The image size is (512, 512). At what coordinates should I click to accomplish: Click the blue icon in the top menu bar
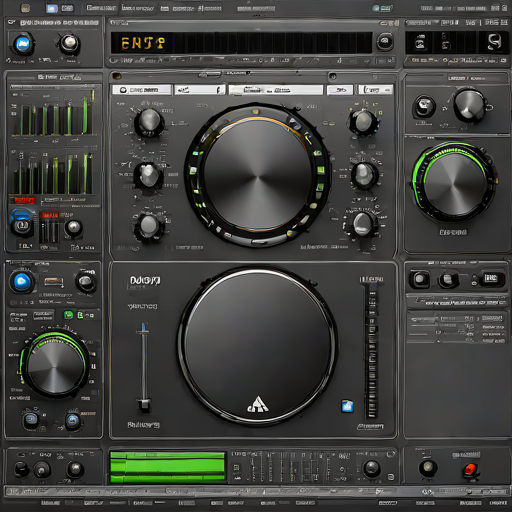51,8
